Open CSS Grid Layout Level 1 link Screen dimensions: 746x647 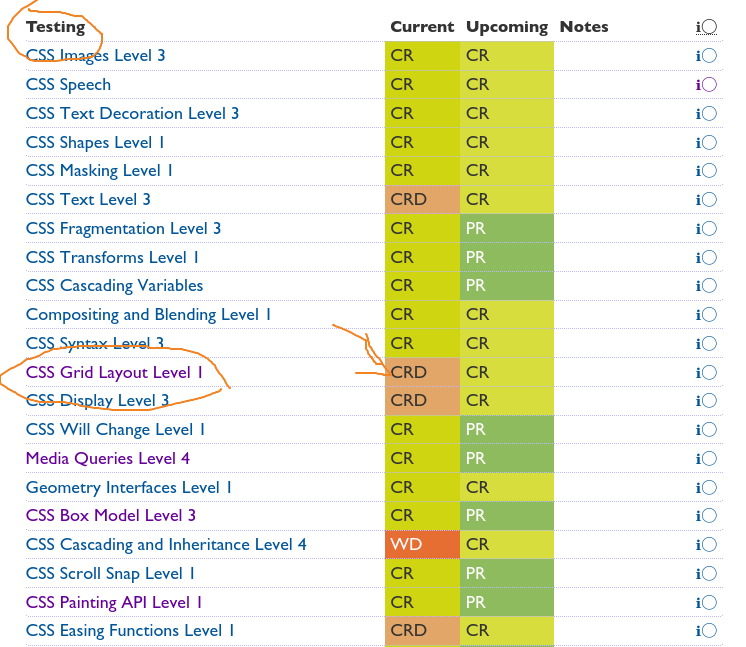click(x=114, y=372)
